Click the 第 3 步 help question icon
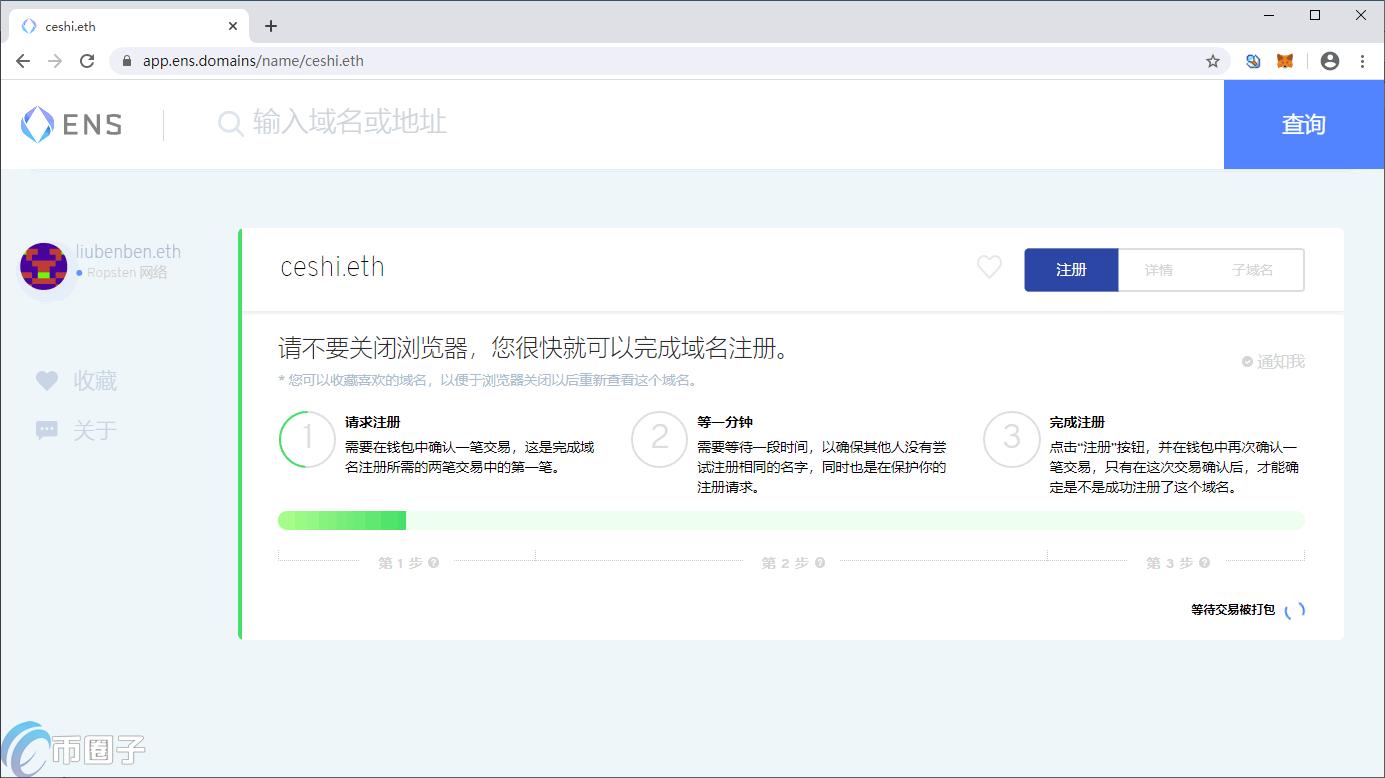 pos(1204,563)
